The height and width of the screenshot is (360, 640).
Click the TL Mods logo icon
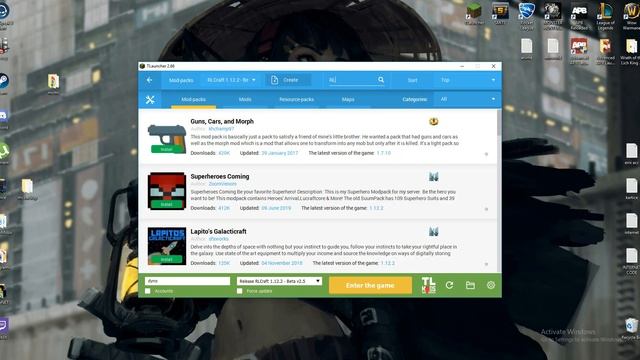[x=429, y=285]
